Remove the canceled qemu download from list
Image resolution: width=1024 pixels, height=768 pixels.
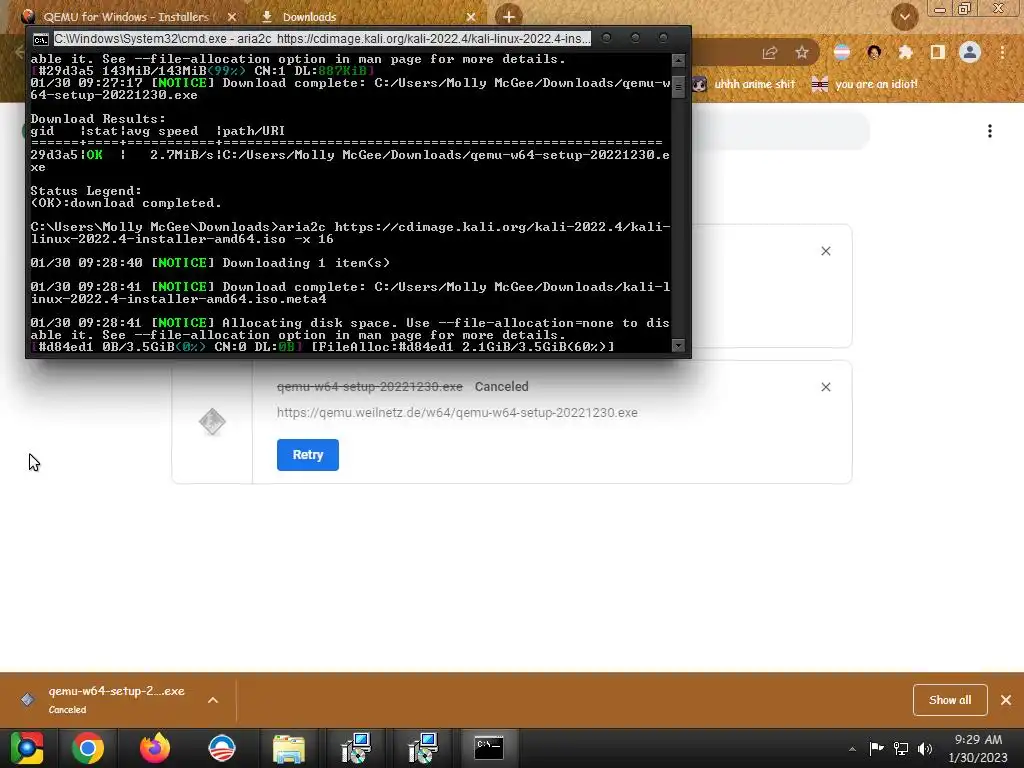[825, 387]
